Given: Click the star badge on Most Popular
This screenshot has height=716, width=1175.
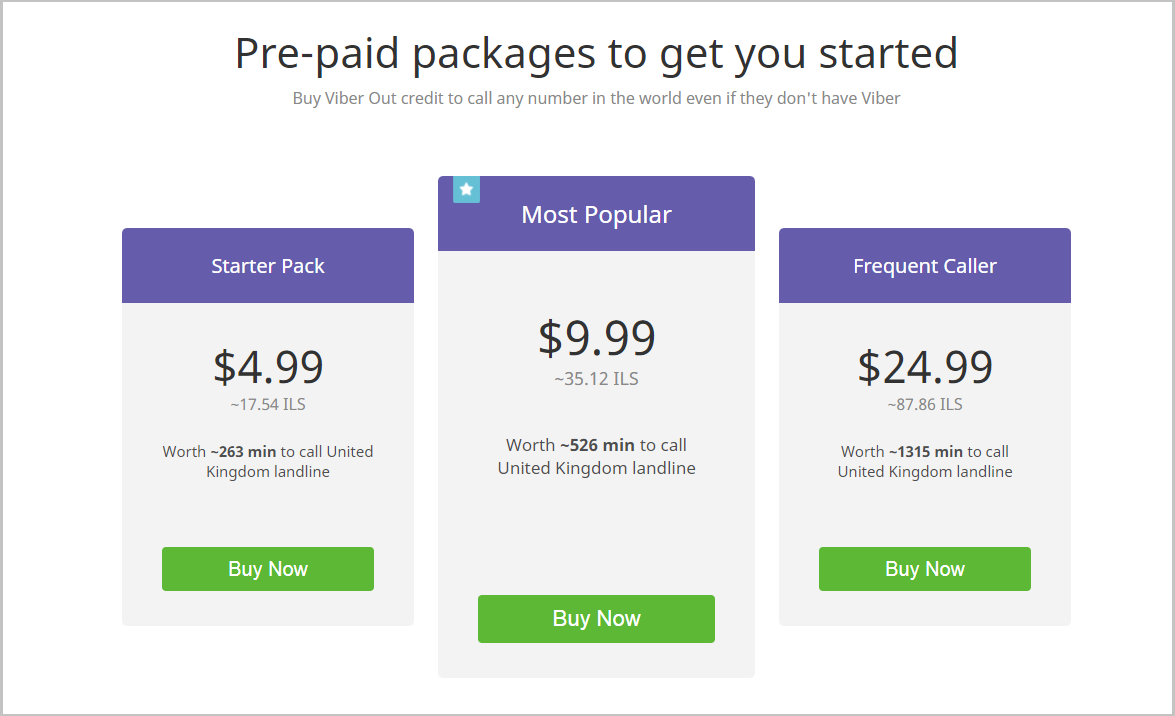Looking at the screenshot, I should point(466,189).
